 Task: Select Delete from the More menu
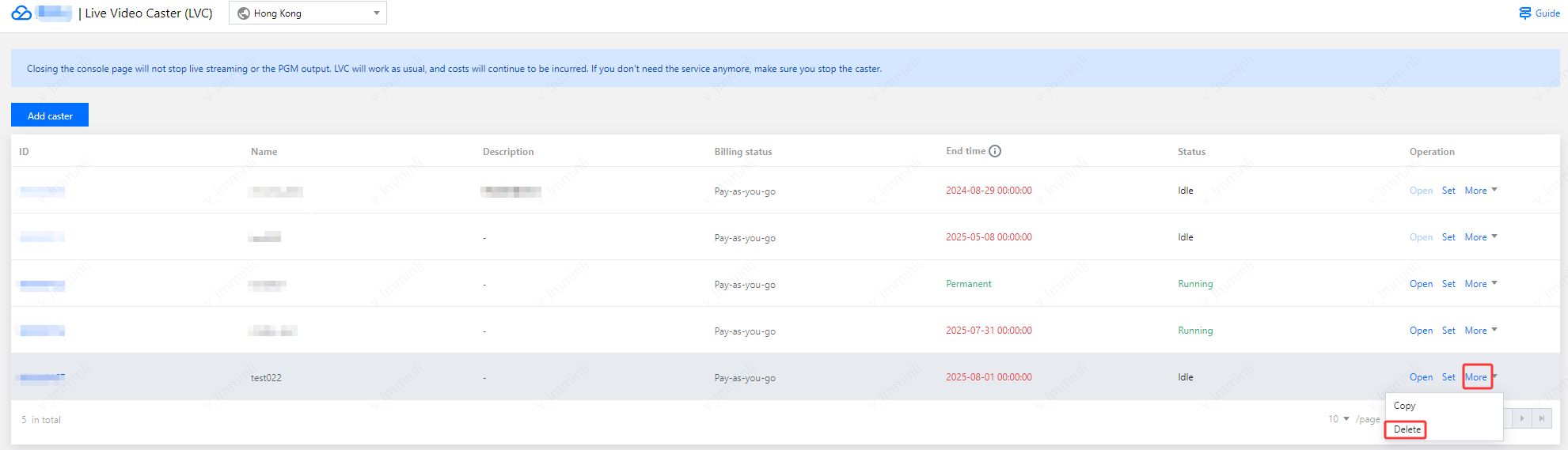[1407, 429]
